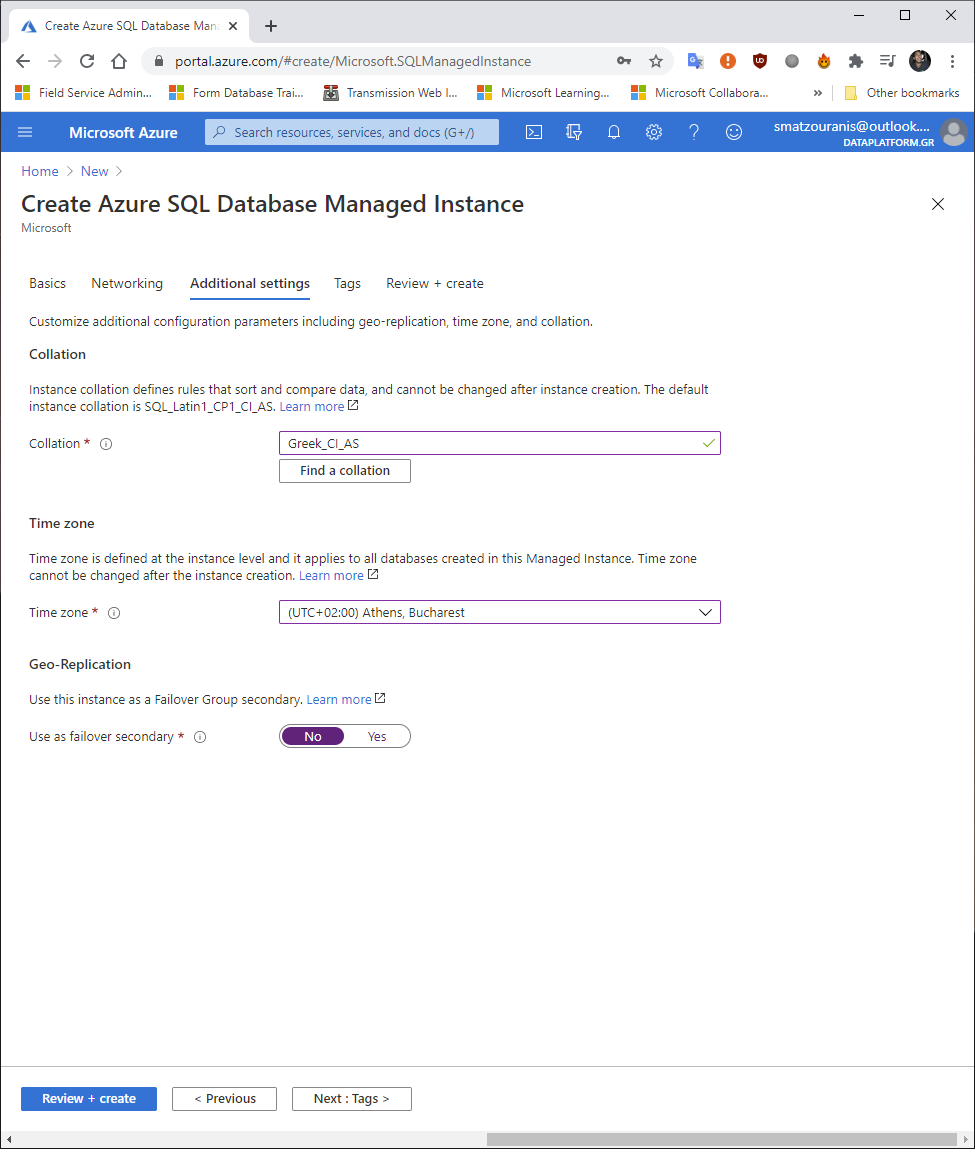Expand the hidden bookmarks chevron
The image size is (975, 1149).
[x=817, y=92]
